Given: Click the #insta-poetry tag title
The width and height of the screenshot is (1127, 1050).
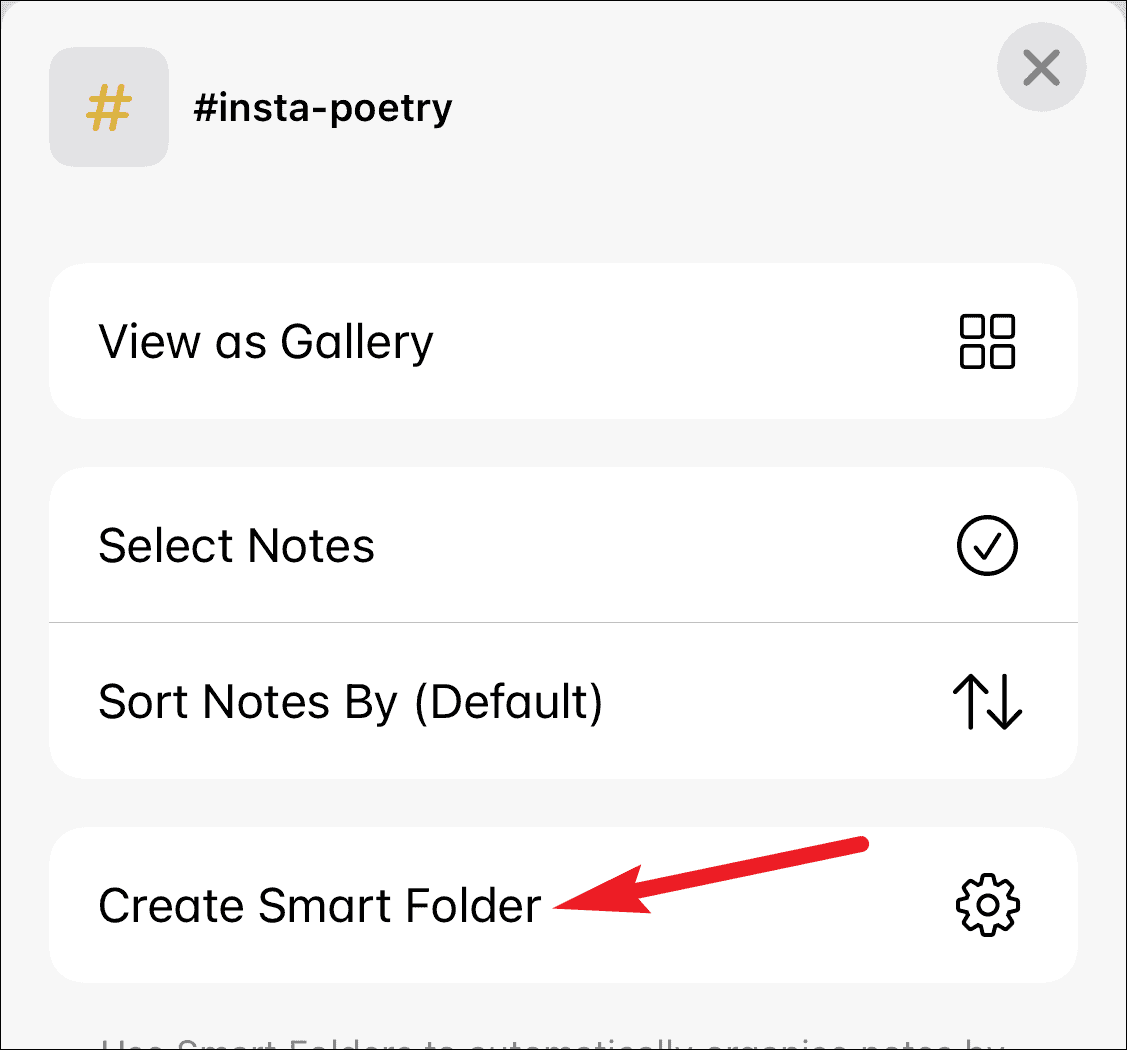Looking at the screenshot, I should [325, 107].
